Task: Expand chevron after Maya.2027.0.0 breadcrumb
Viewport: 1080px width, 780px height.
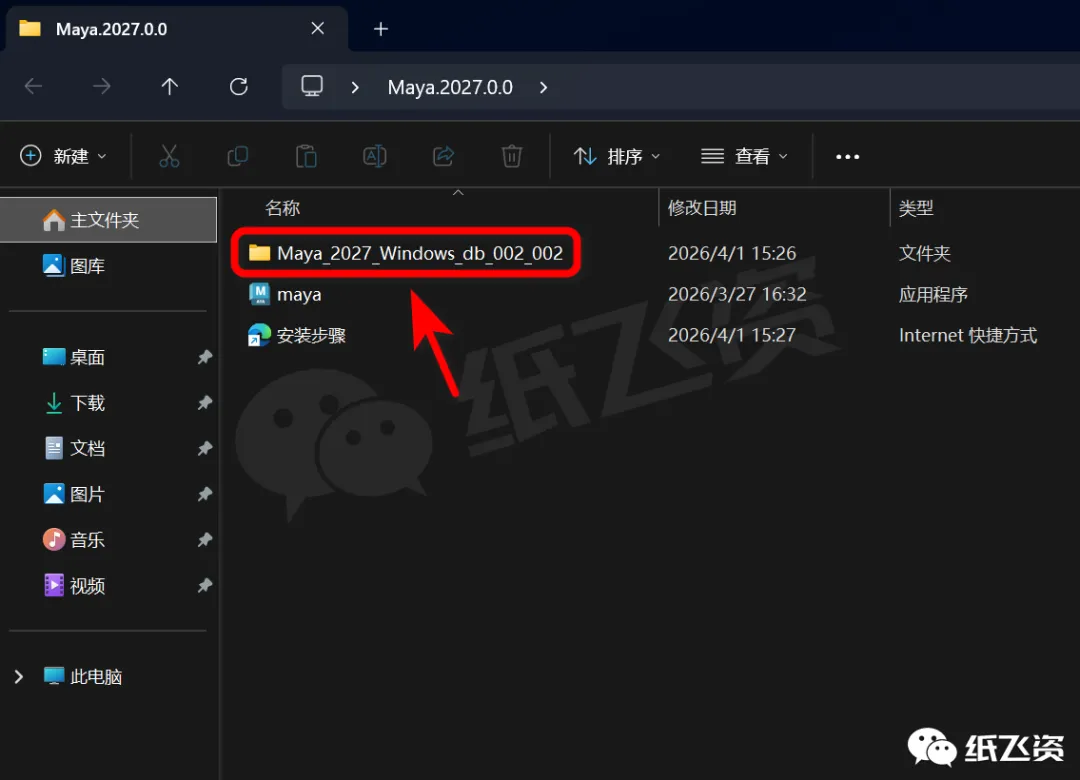Action: point(543,88)
